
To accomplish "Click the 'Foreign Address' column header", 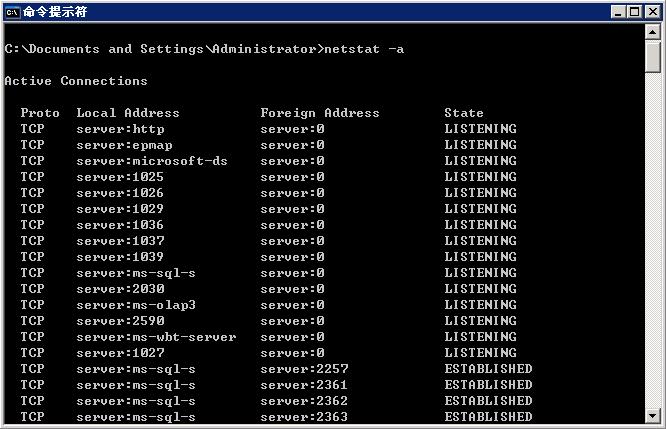I will (320, 113).
